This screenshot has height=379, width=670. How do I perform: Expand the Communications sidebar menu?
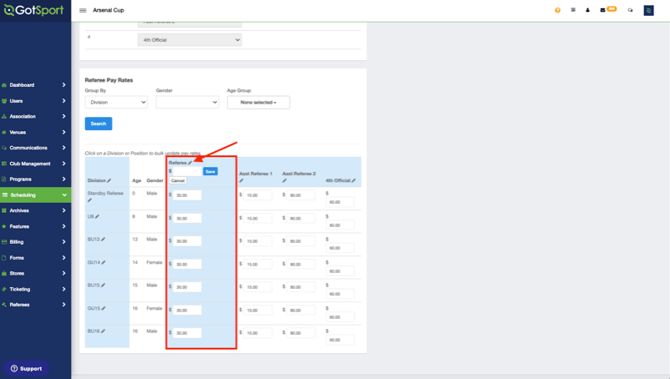(x=35, y=148)
